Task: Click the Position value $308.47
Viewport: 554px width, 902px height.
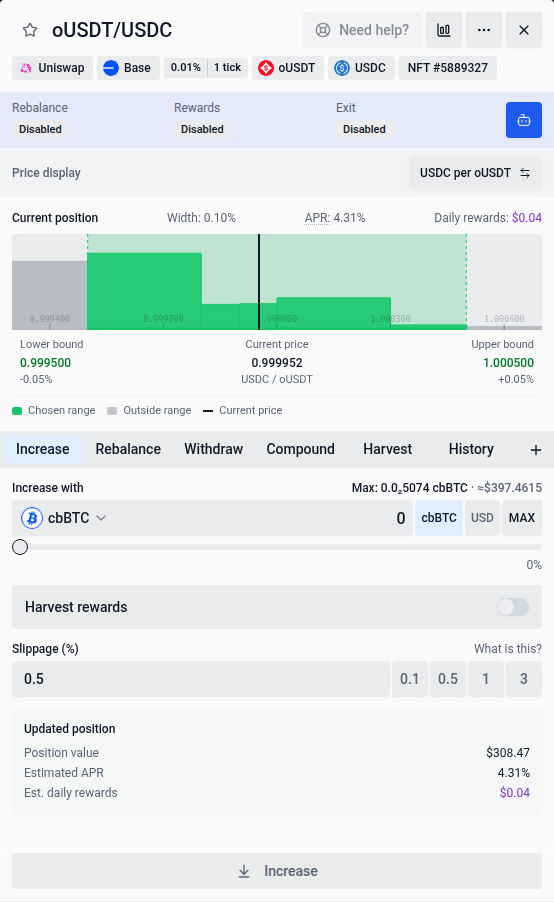Action: click(507, 752)
